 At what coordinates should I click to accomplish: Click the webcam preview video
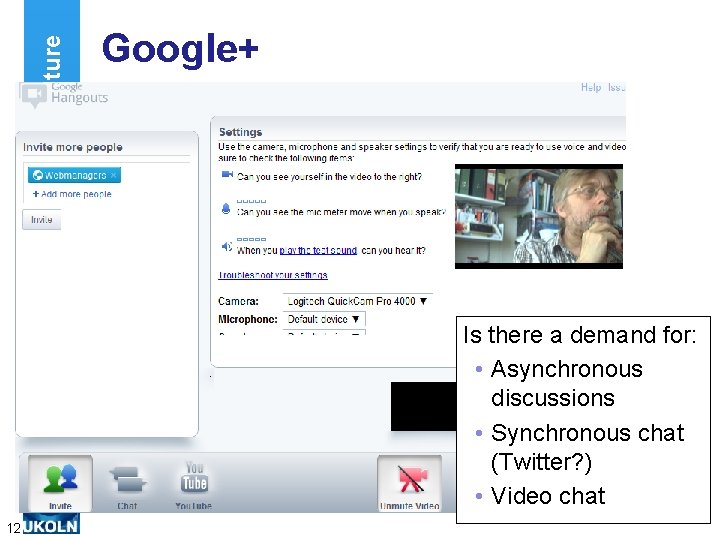tap(539, 216)
